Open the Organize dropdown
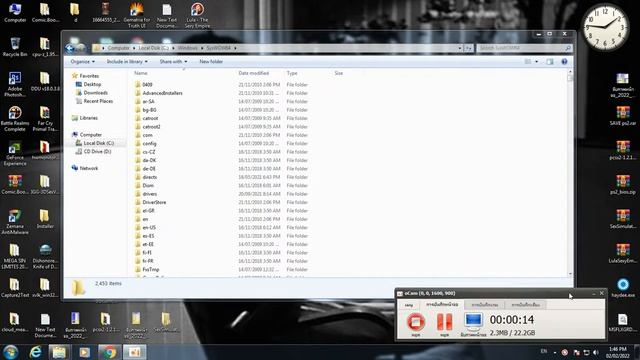640x360 pixels. coord(82,62)
